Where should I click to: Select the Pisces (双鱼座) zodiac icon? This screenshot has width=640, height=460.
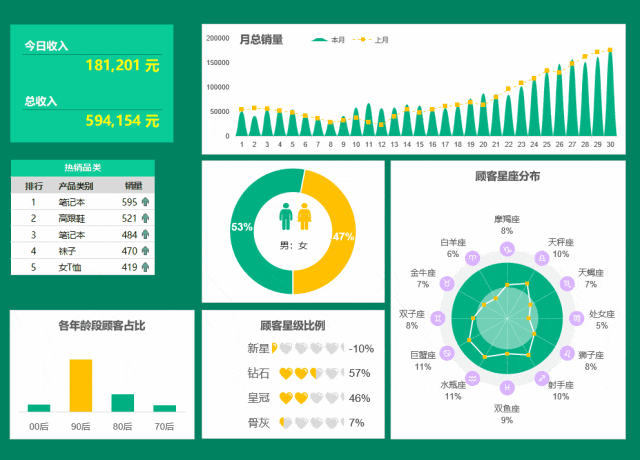[507, 388]
